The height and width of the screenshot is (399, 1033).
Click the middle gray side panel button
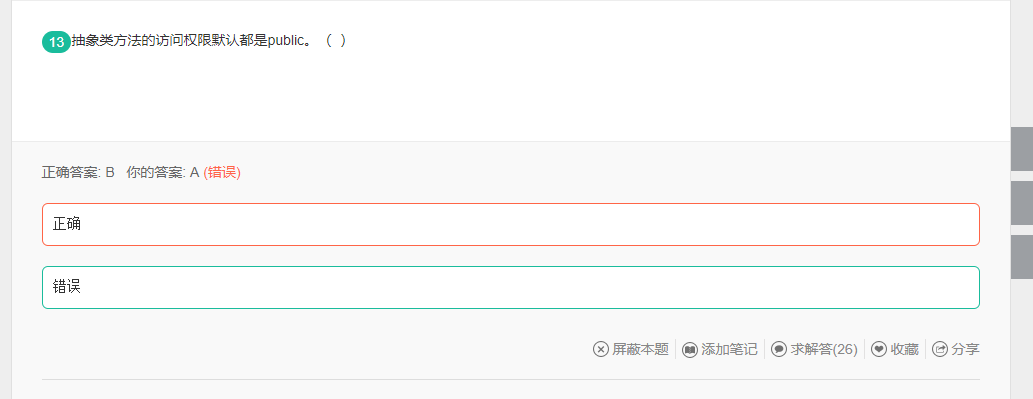click(x=1022, y=203)
